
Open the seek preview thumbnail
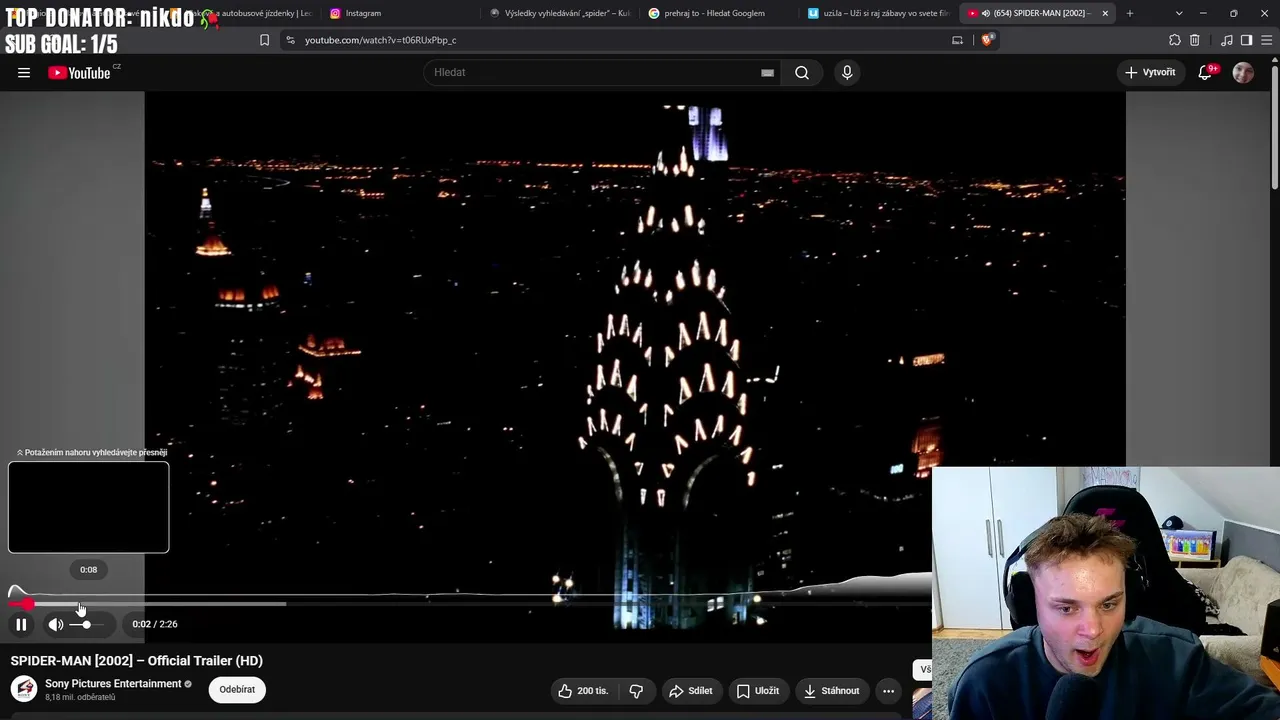coord(89,507)
